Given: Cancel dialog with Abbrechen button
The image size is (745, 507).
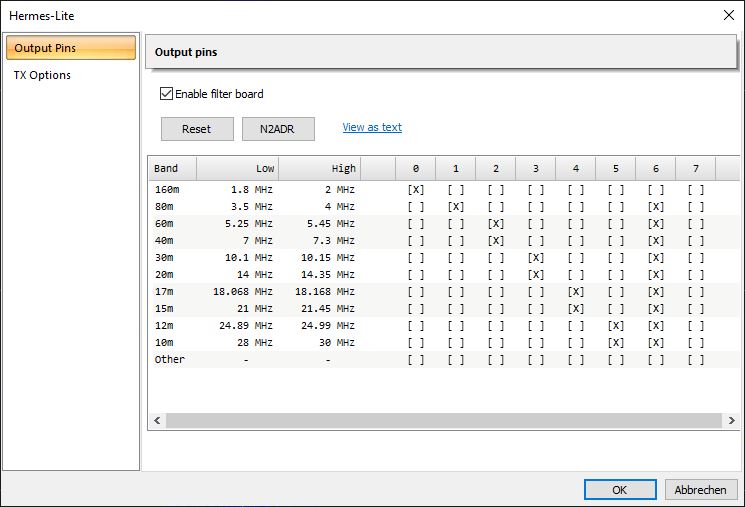Looking at the screenshot, I should click(701, 490).
